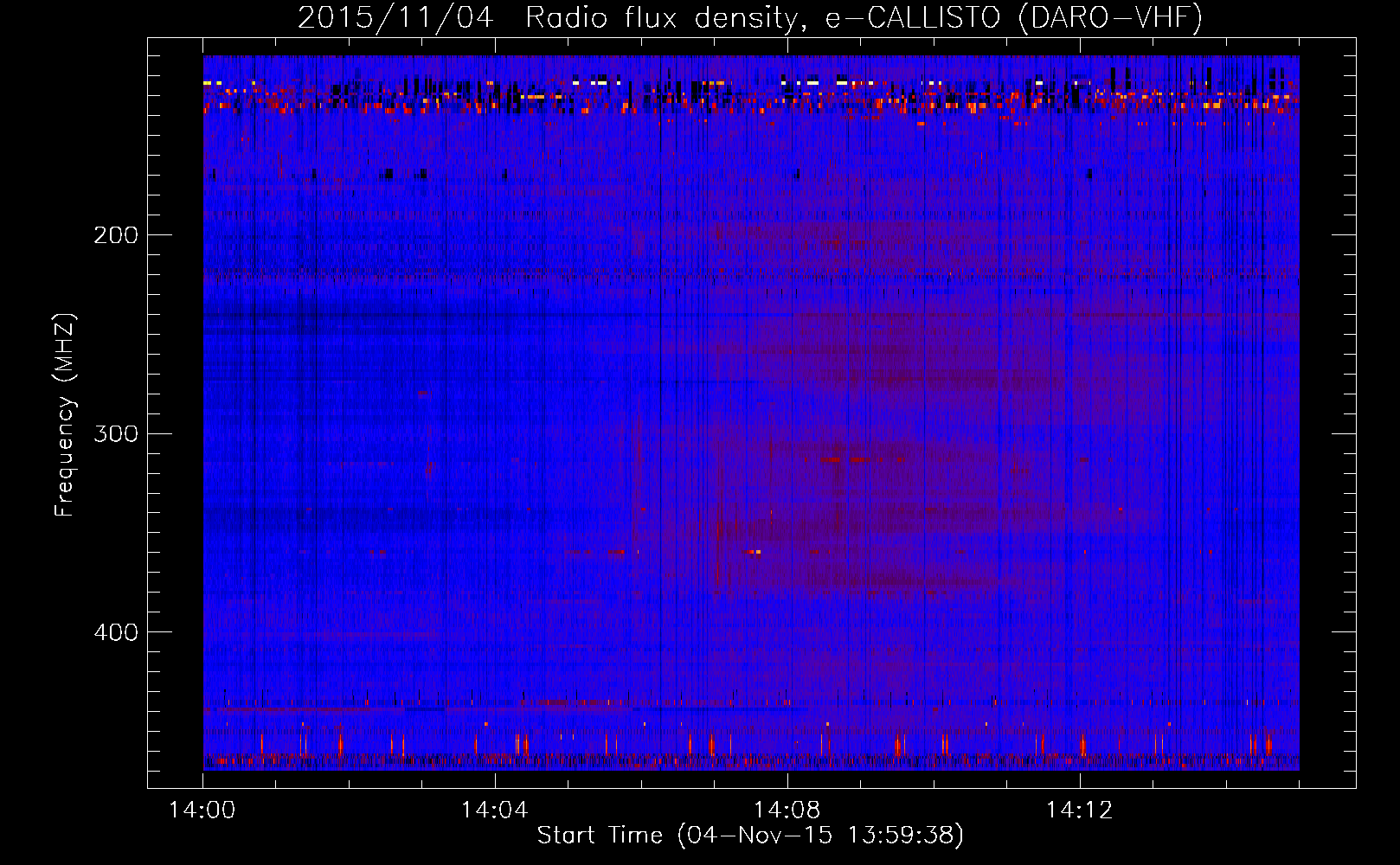This screenshot has width=1400, height=865.
Task: Select the 14:12 time tick label
Action: point(1079,810)
